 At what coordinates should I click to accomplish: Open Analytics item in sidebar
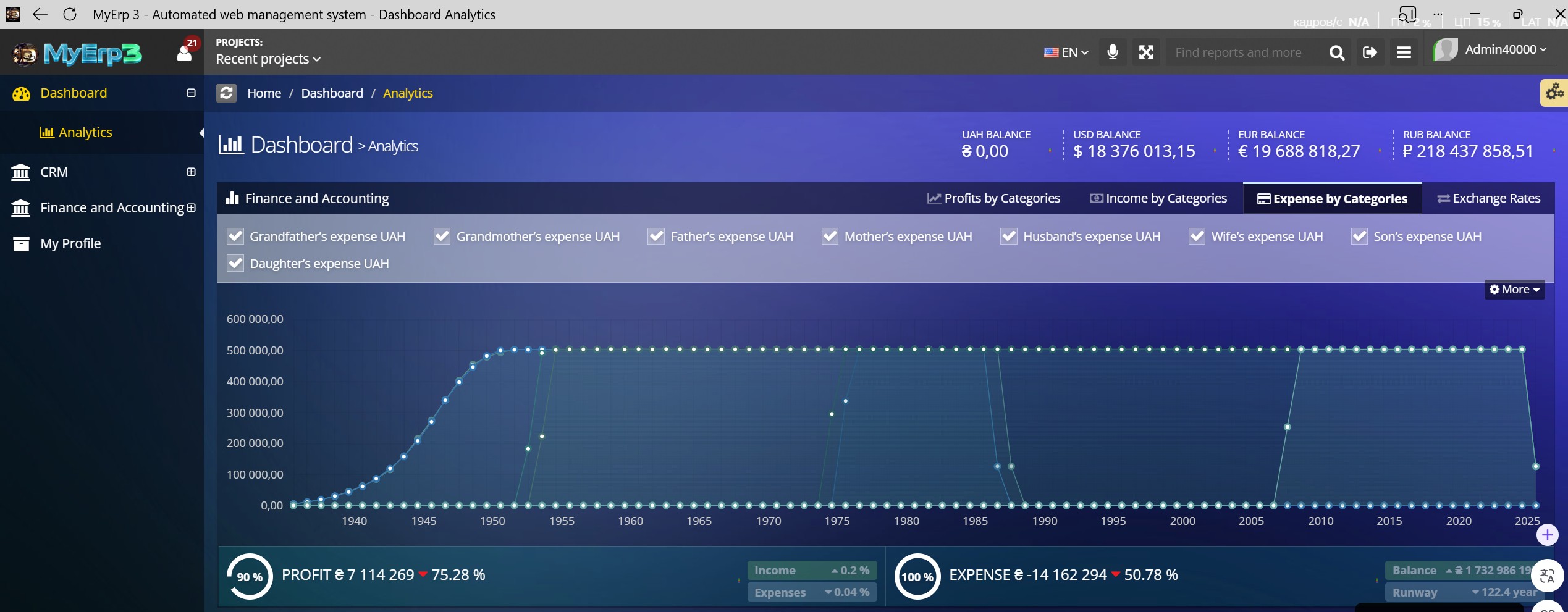coord(76,133)
